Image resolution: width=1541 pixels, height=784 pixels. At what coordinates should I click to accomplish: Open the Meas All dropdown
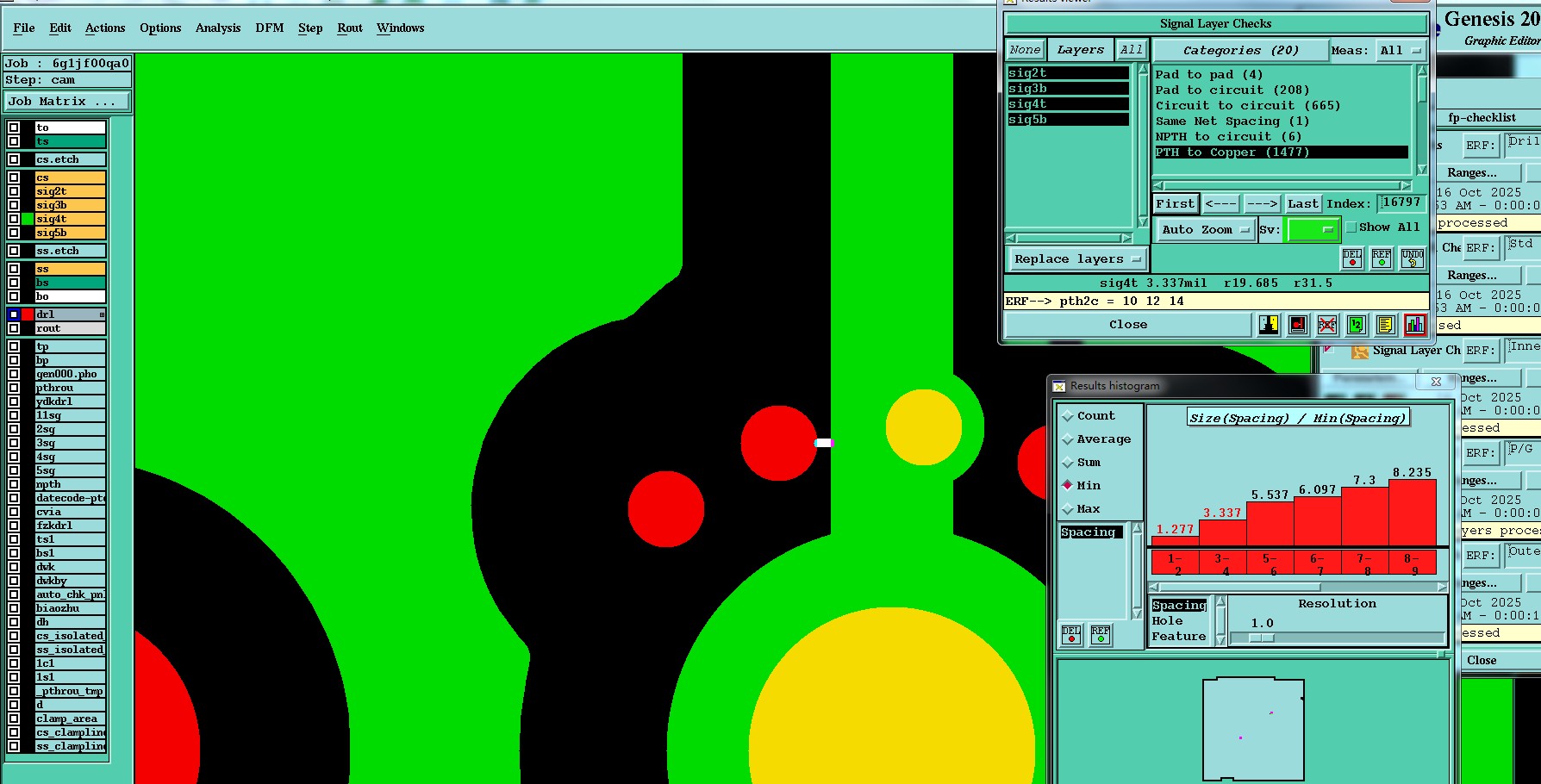(1400, 51)
